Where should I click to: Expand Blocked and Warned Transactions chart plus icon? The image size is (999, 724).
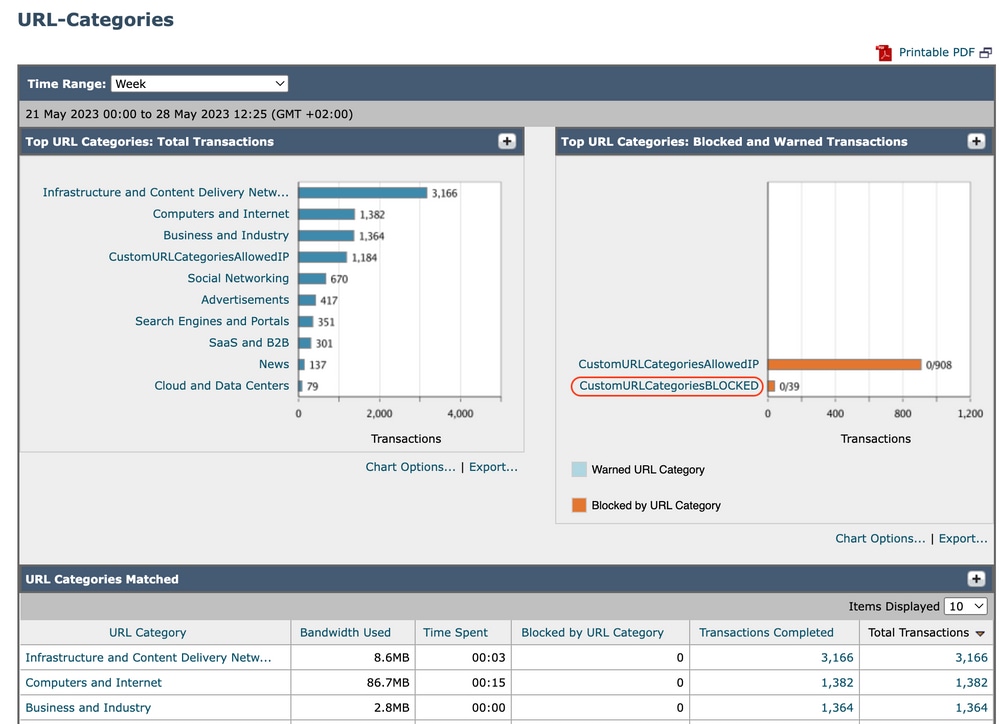coord(976,141)
